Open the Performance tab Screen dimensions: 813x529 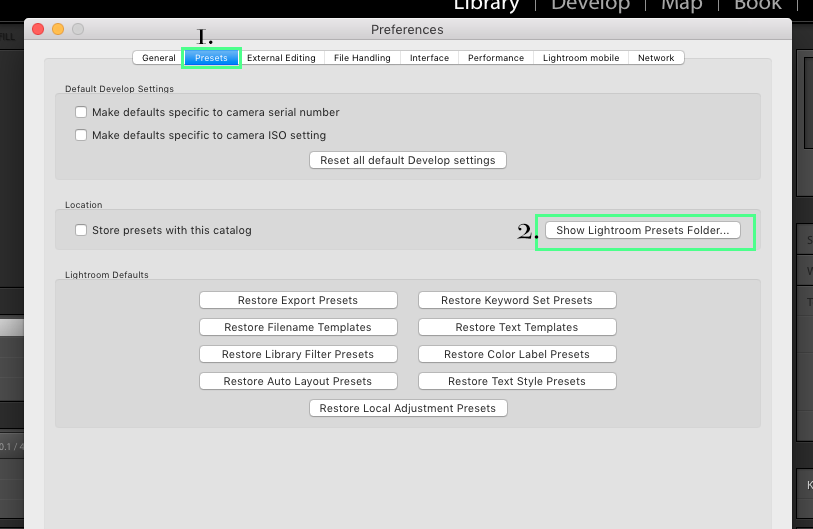(x=496, y=58)
